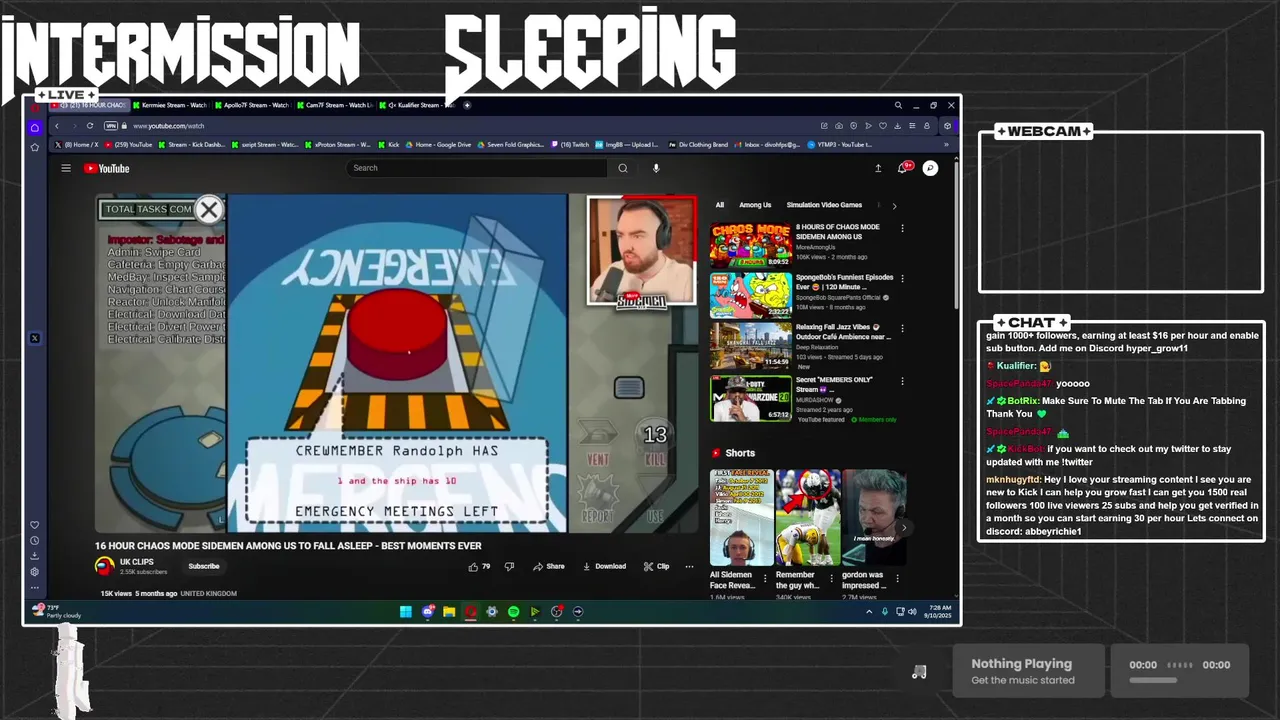Dislike the video with thumbs down

click(509, 566)
